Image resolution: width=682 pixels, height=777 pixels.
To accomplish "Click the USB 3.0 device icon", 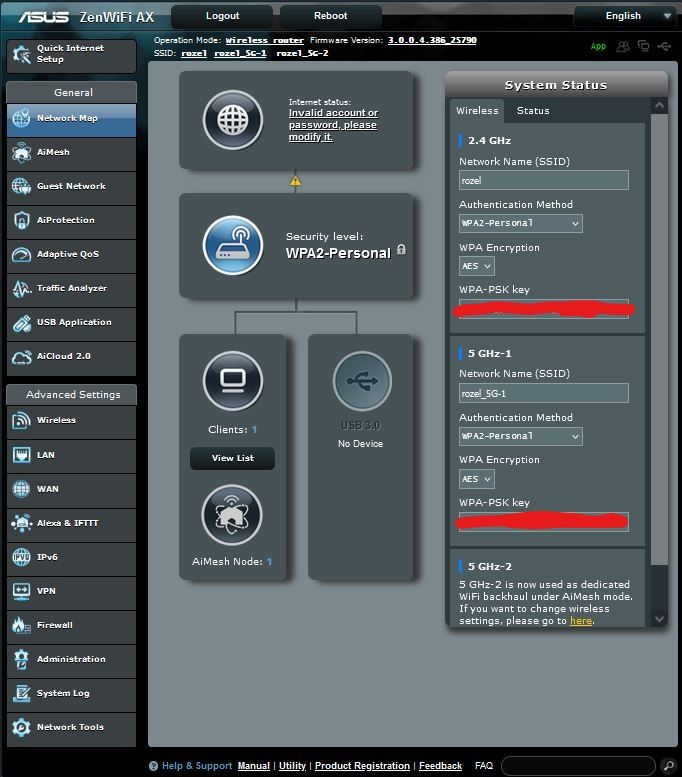I will pos(362,381).
